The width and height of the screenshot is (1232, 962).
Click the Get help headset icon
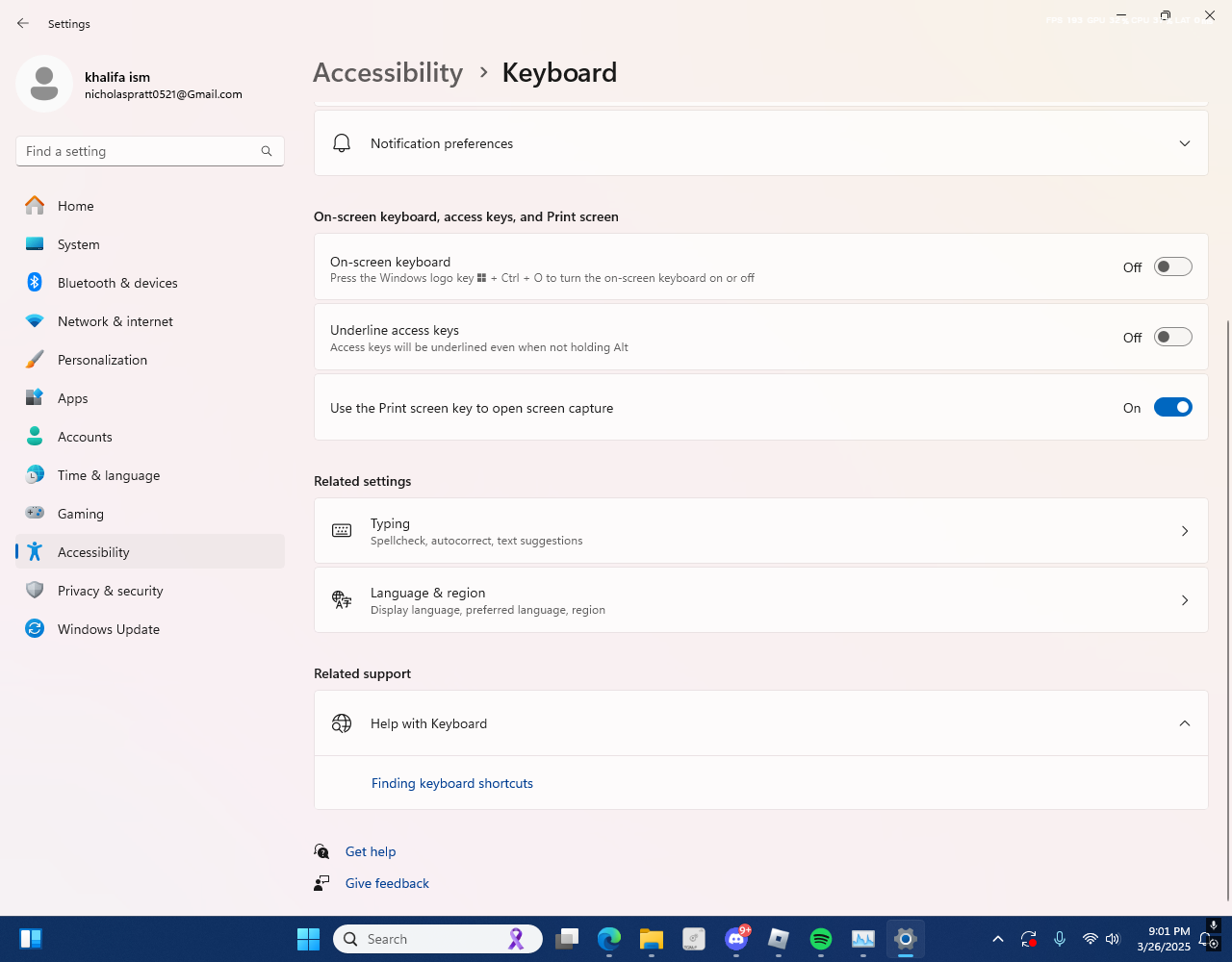321,851
